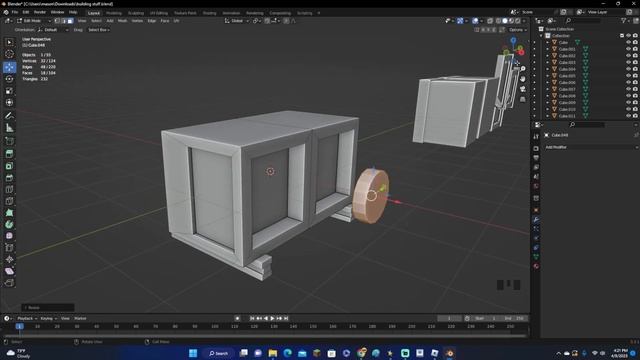Open the viewport Options dropdown
This screenshot has height=360, width=640.
tap(518, 30)
